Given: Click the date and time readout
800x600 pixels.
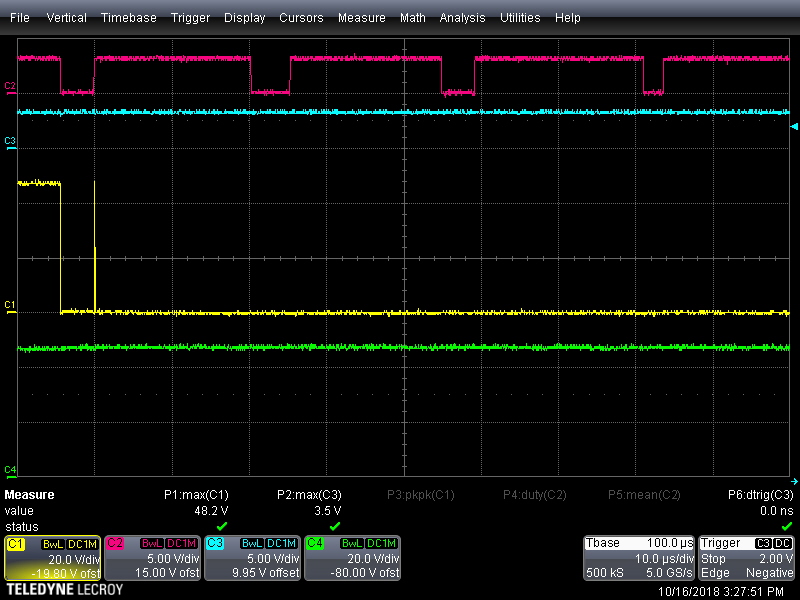Looking at the screenshot, I should pos(721,592).
